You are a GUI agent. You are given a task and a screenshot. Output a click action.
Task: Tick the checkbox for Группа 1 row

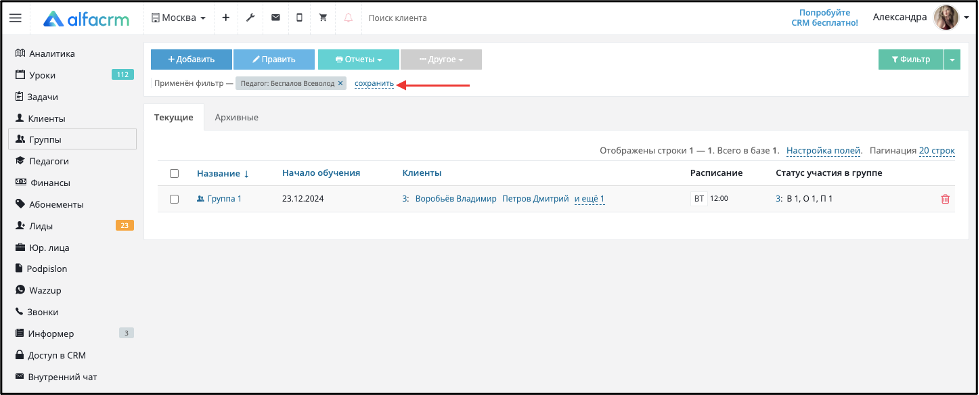coord(174,199)
